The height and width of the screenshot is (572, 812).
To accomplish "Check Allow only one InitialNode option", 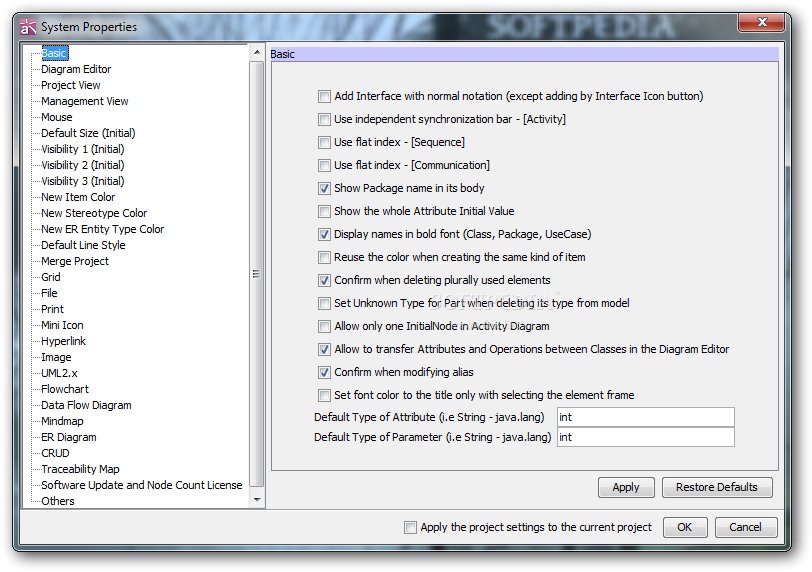I will tap(324, 326).
